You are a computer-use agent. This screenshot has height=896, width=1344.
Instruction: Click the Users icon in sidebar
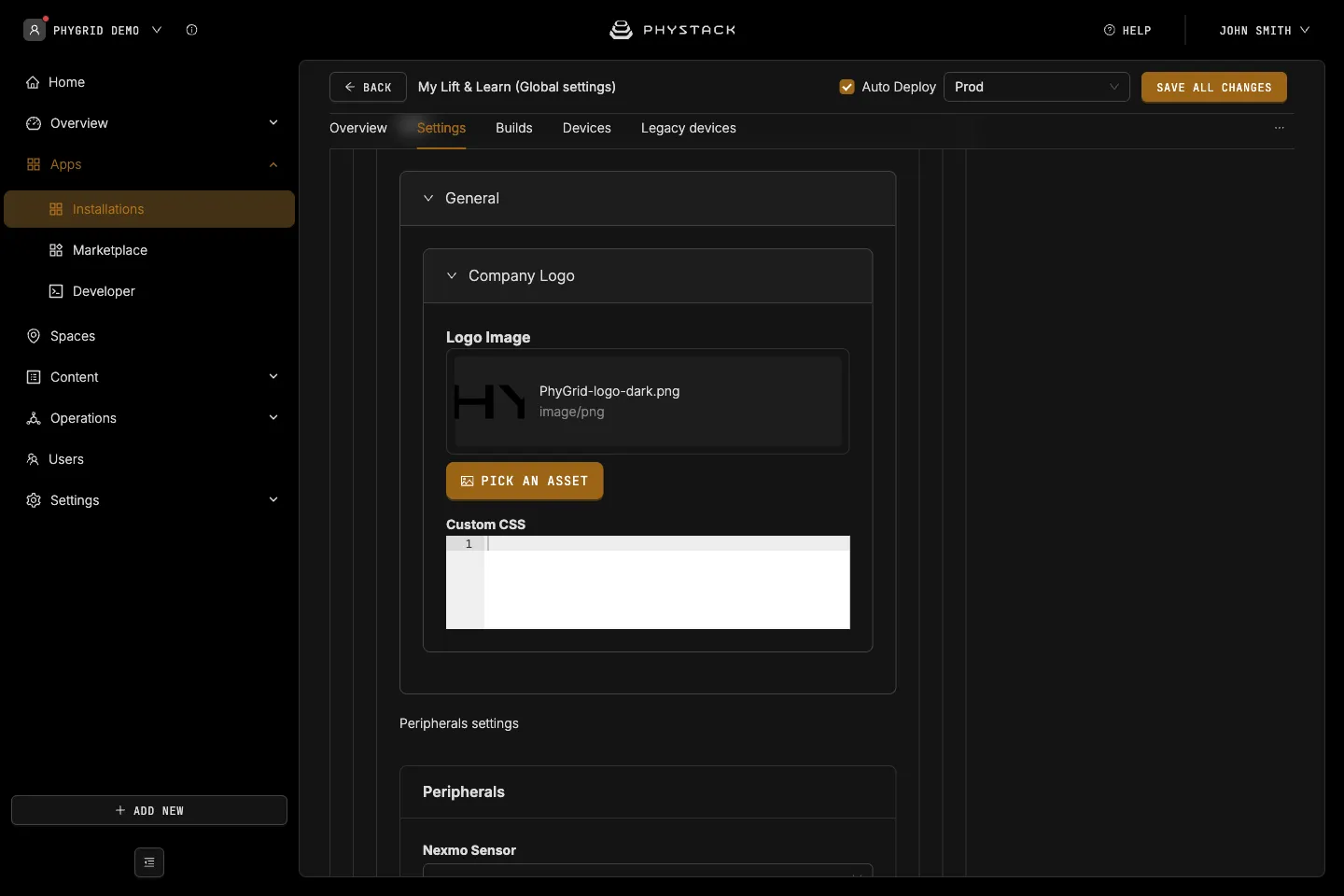tap(33, 459)
